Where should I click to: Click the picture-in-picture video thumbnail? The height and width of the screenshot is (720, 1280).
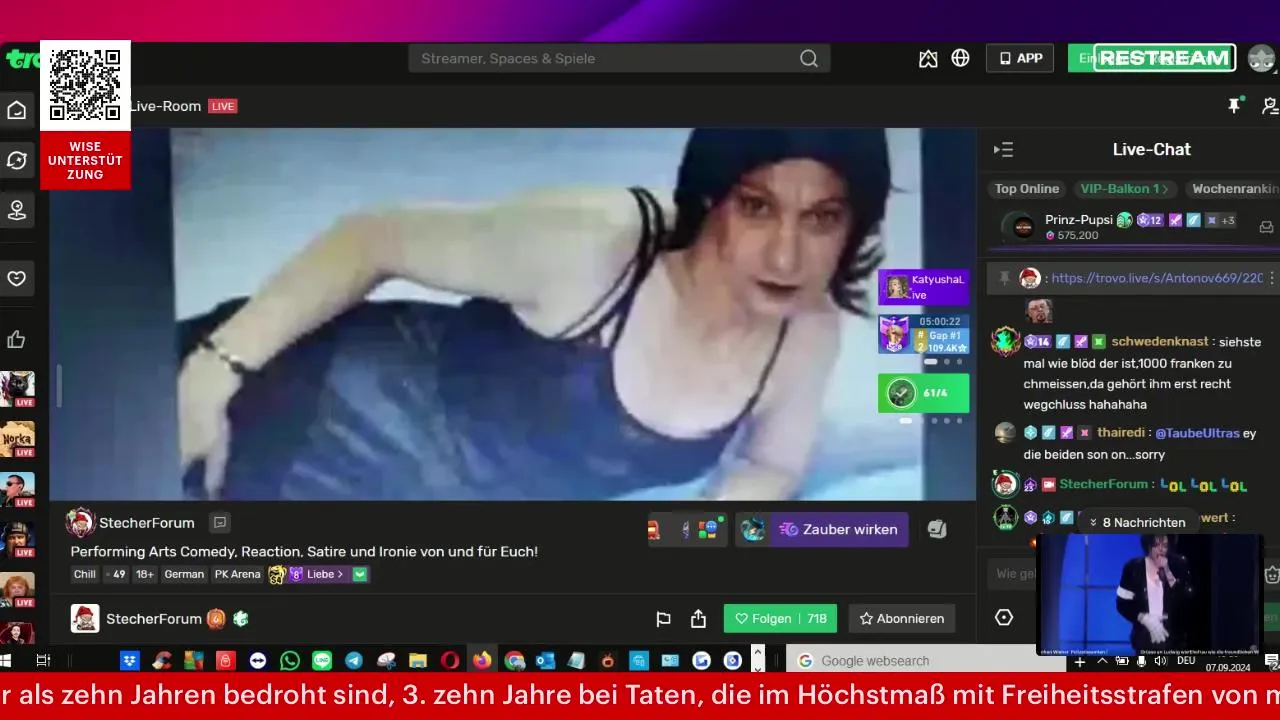click(x=1149, y=594)
